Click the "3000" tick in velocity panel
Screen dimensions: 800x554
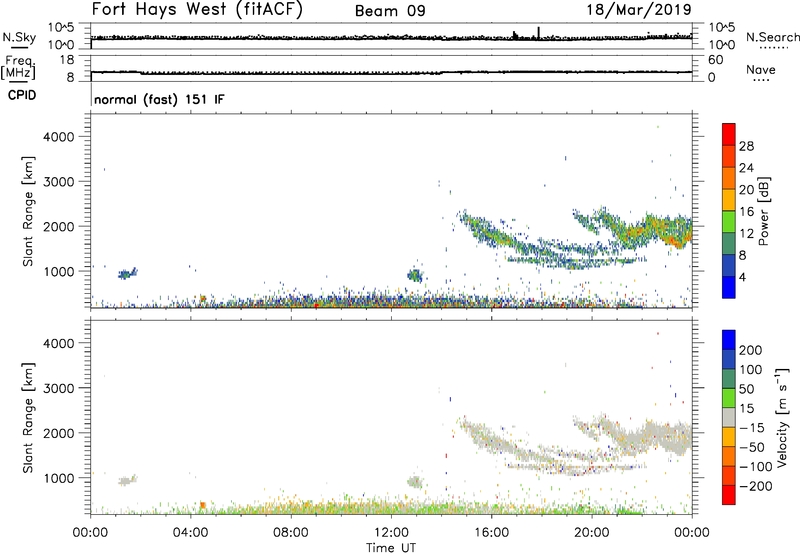[x=59, y=388]
